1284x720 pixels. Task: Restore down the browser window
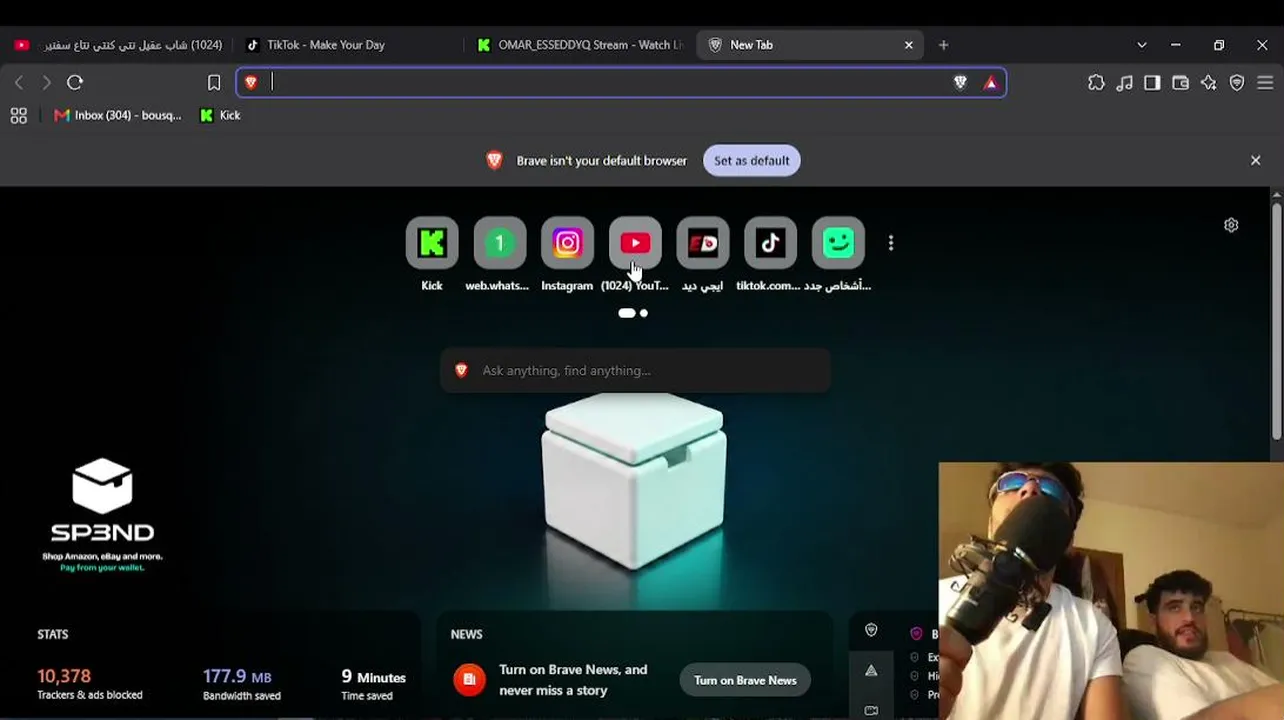(x=1219, y=45)
